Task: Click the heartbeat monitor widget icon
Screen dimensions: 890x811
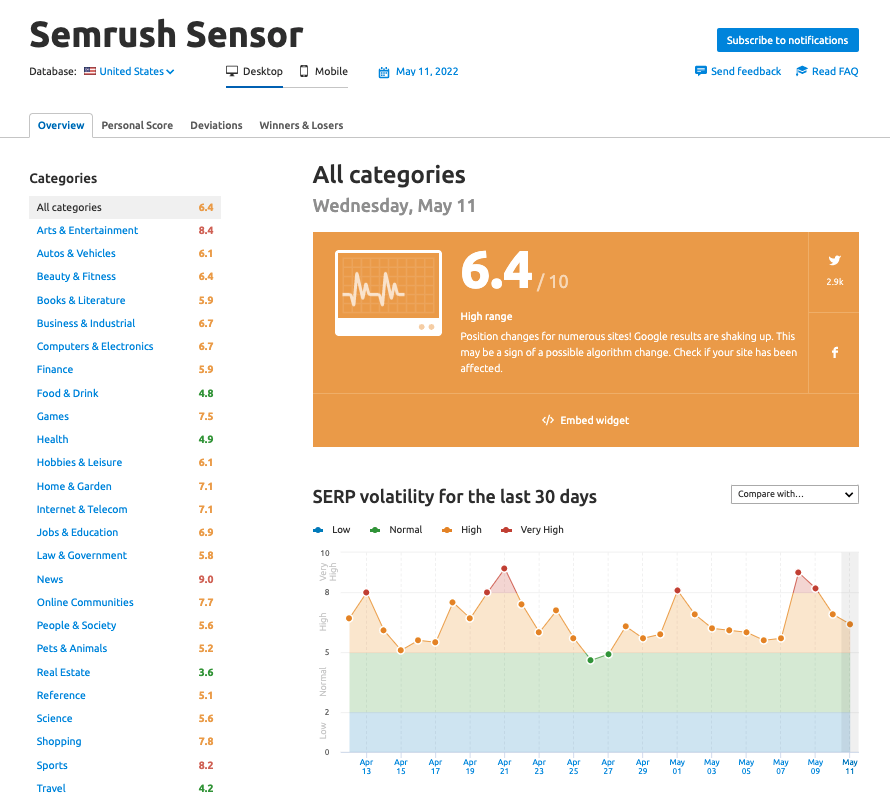Action: (x=388, y=292)
